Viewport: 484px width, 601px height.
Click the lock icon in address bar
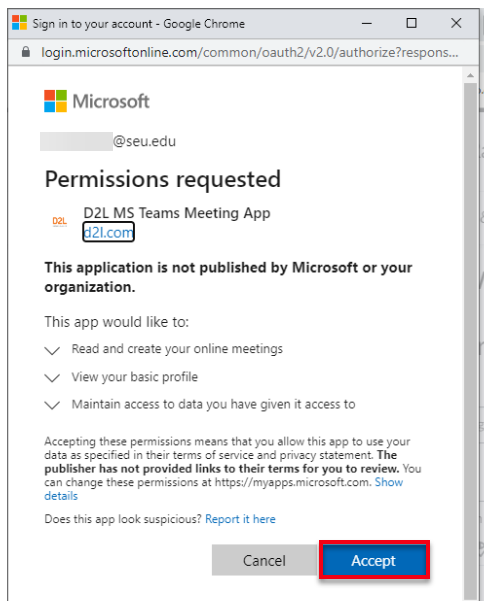pos(26,52)
